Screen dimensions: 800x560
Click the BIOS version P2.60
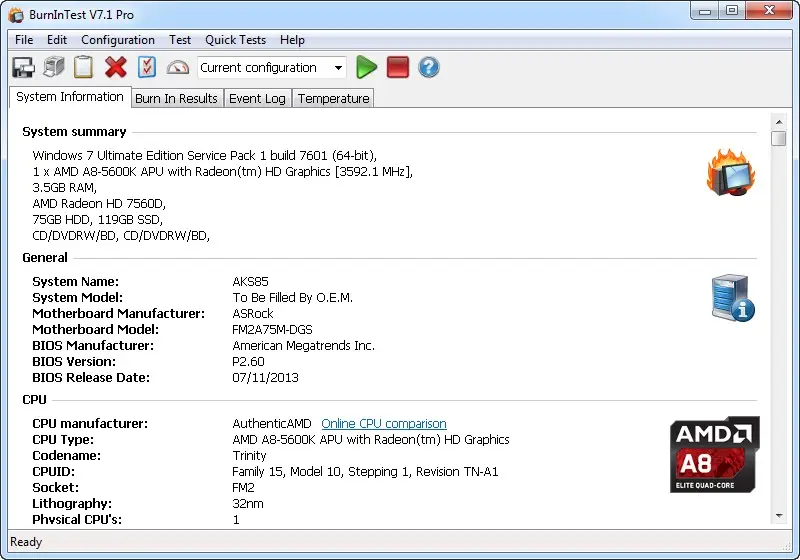pyautogui.click(x=248, y=362)
